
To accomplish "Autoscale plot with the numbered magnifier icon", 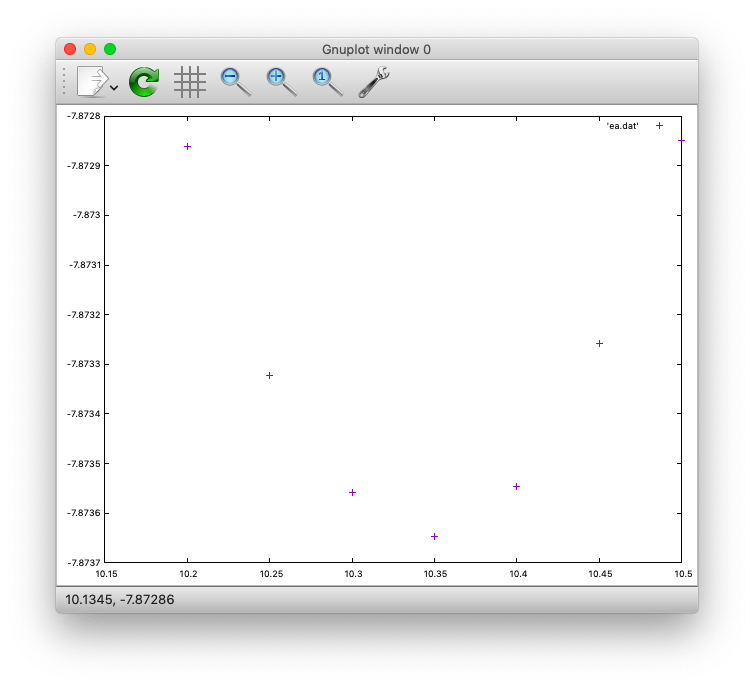I will 326,81.
